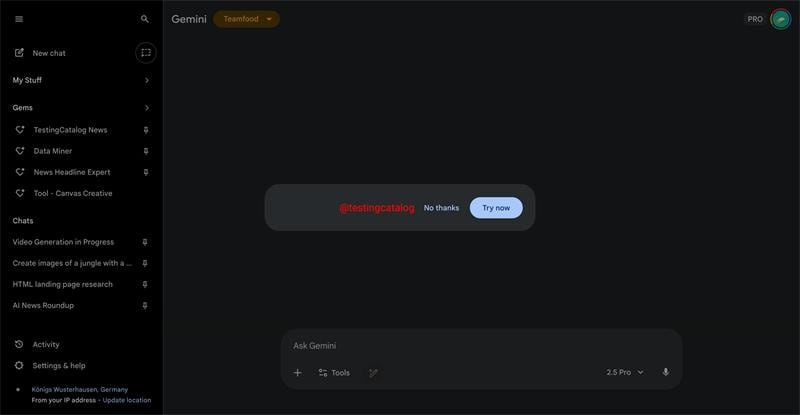This screenshot has height=415, width=800.
Task: Expand the Gems section chevron
Action: 147,108
